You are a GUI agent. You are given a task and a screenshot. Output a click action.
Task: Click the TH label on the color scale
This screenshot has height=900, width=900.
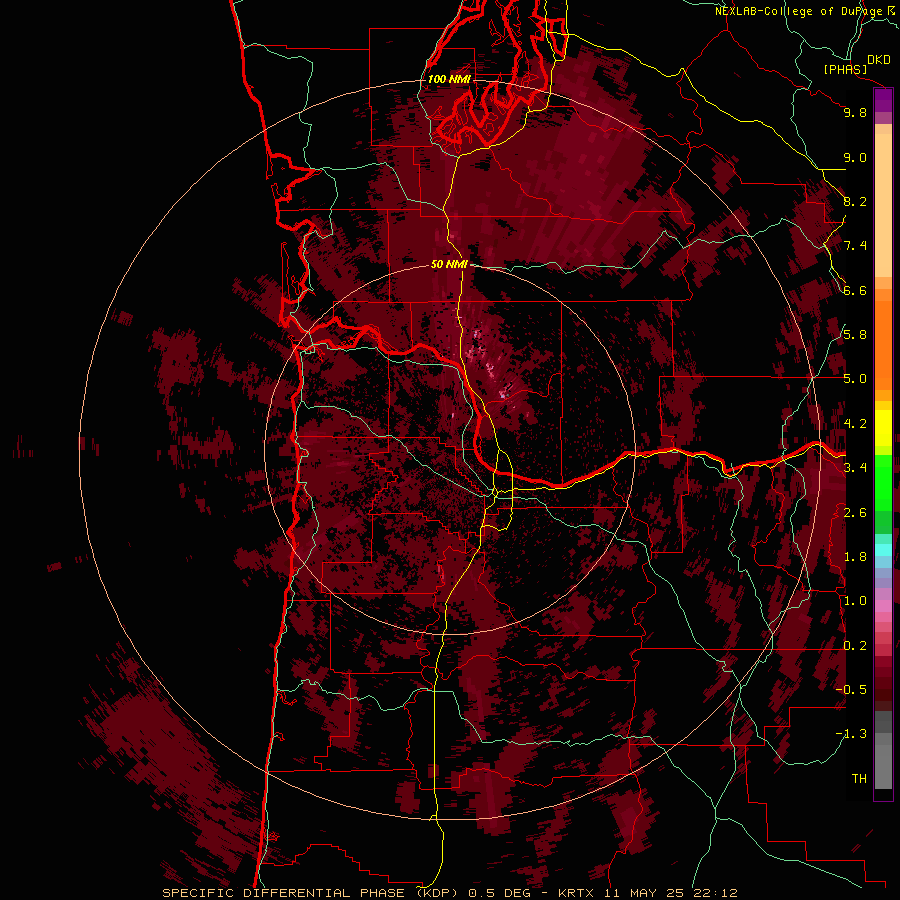[x=859, y=779]
